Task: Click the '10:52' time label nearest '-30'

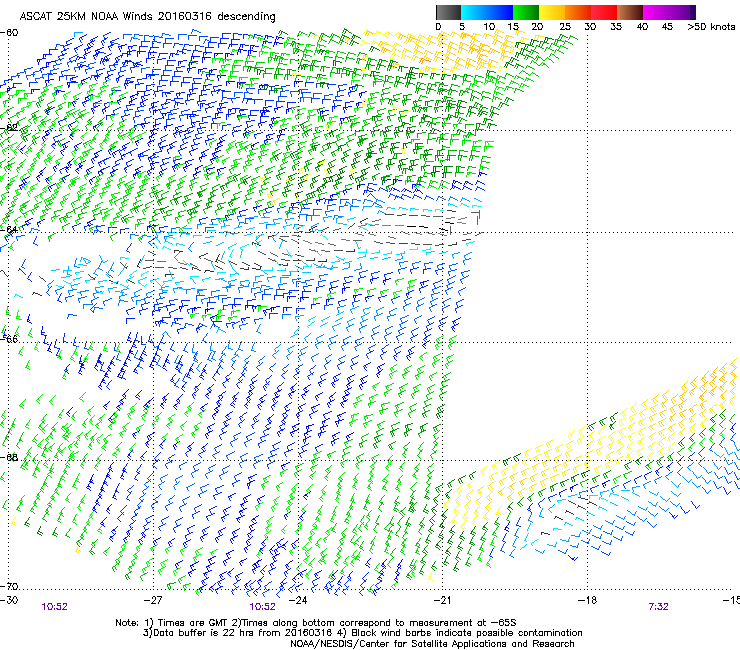Action: (54, 607)
